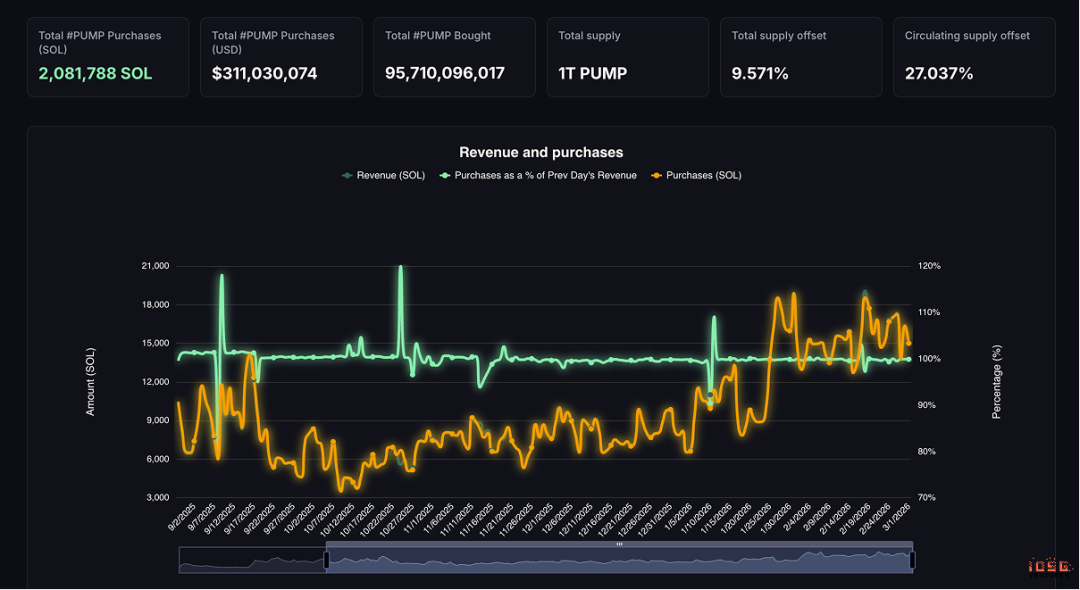Click the 2,081,788 SOL value
The width and height of the screenshot is (1080, 590).
point(95,73)
